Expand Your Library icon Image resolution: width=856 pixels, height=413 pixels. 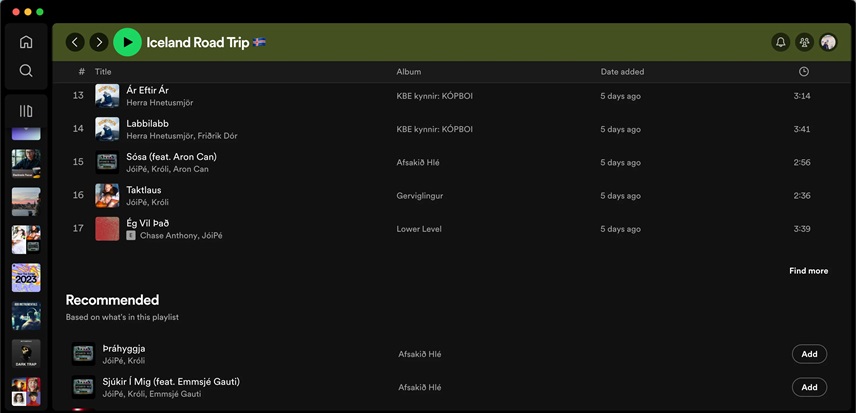pos(26,111)
